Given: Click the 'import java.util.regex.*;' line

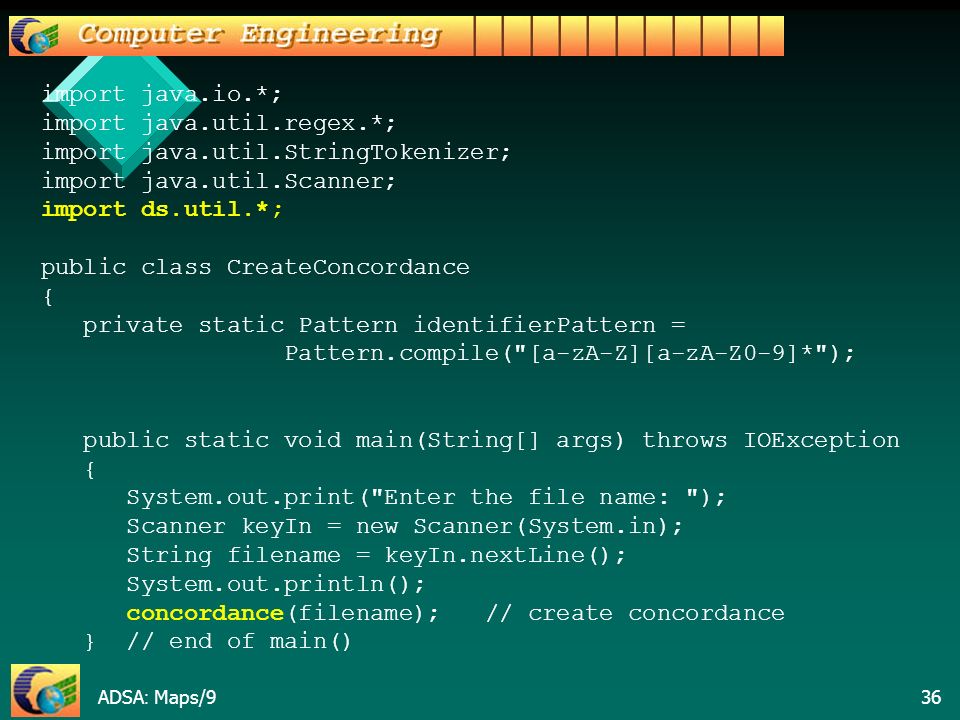Looking at the screenshot, I should 219,123.
